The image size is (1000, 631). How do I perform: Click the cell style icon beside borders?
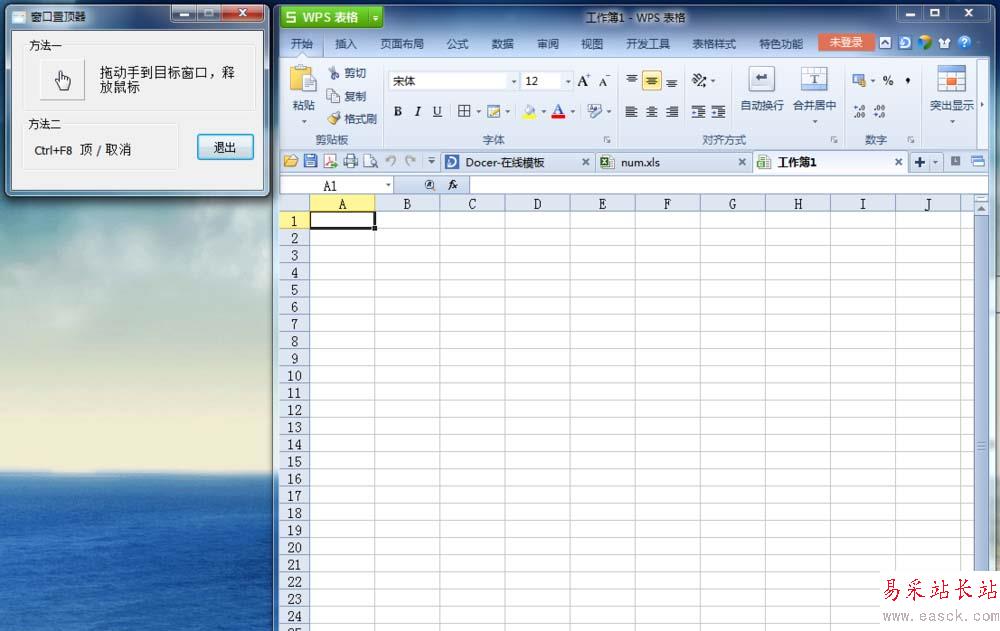[494, 112]
